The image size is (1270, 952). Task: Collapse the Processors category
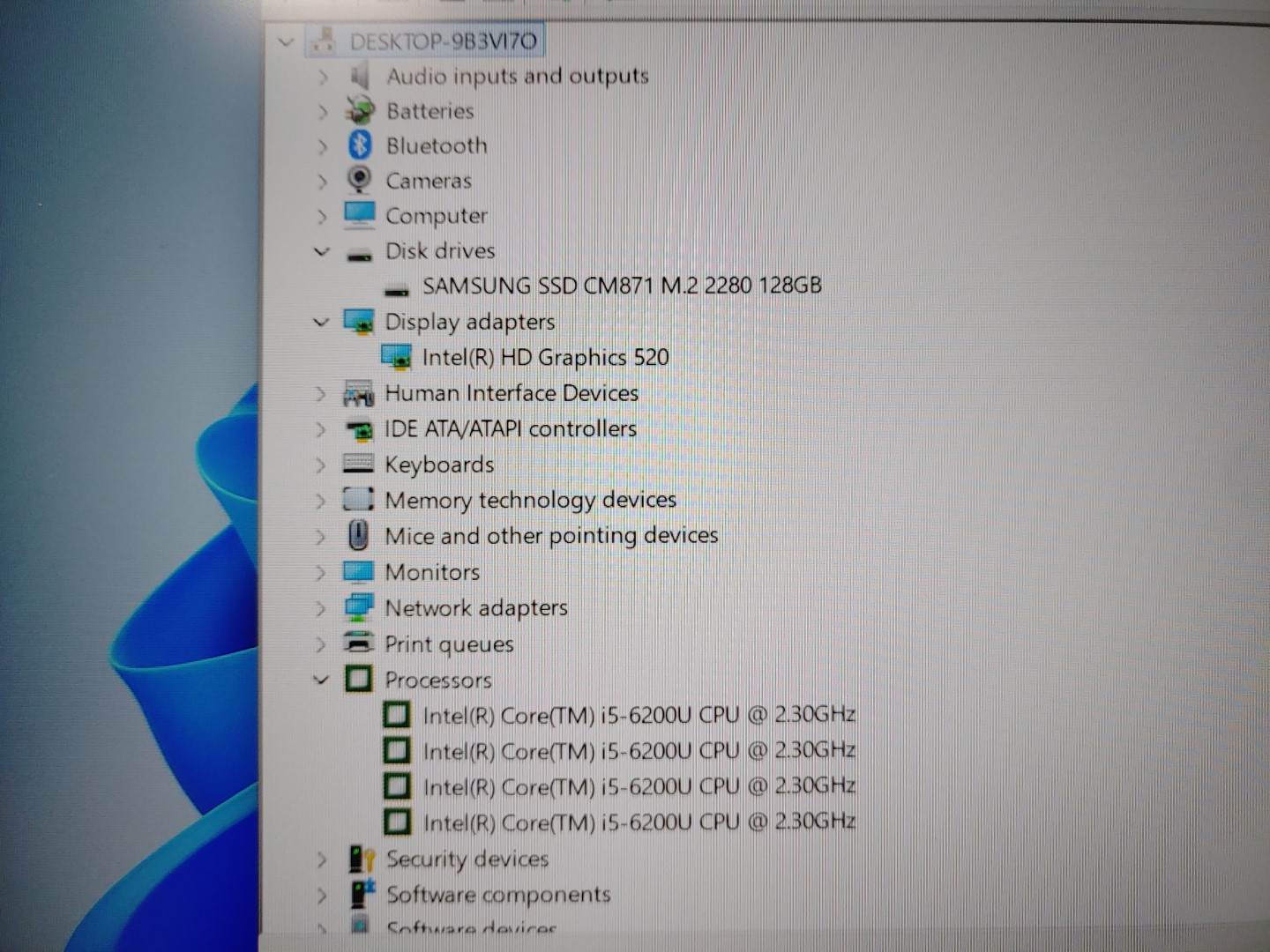321,680
